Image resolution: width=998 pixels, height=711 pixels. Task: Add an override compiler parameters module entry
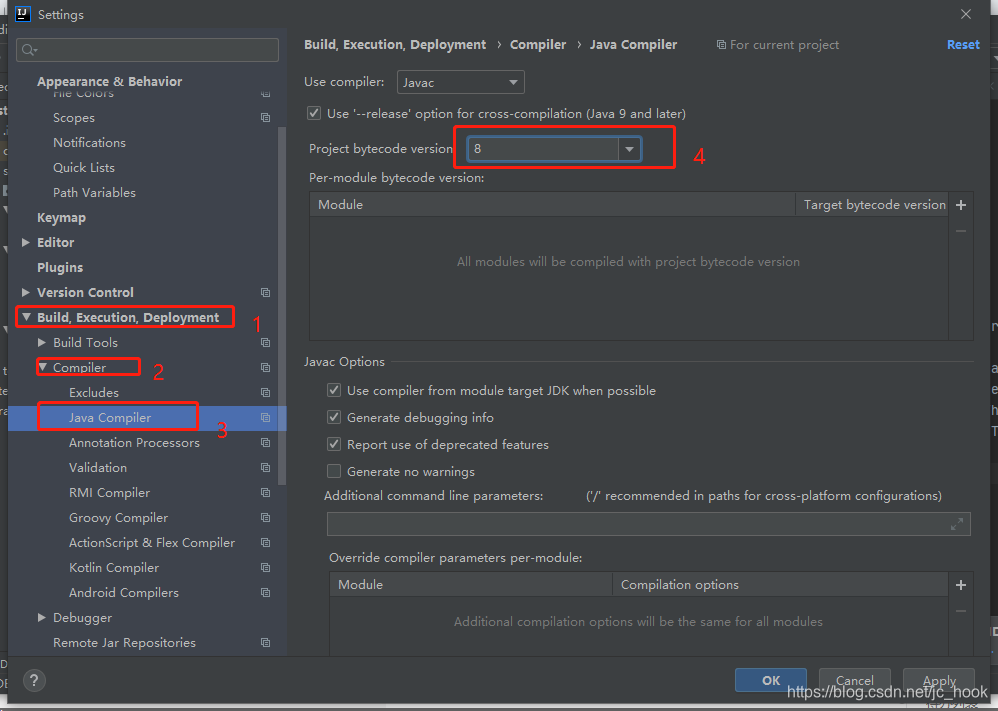point(961,585)
